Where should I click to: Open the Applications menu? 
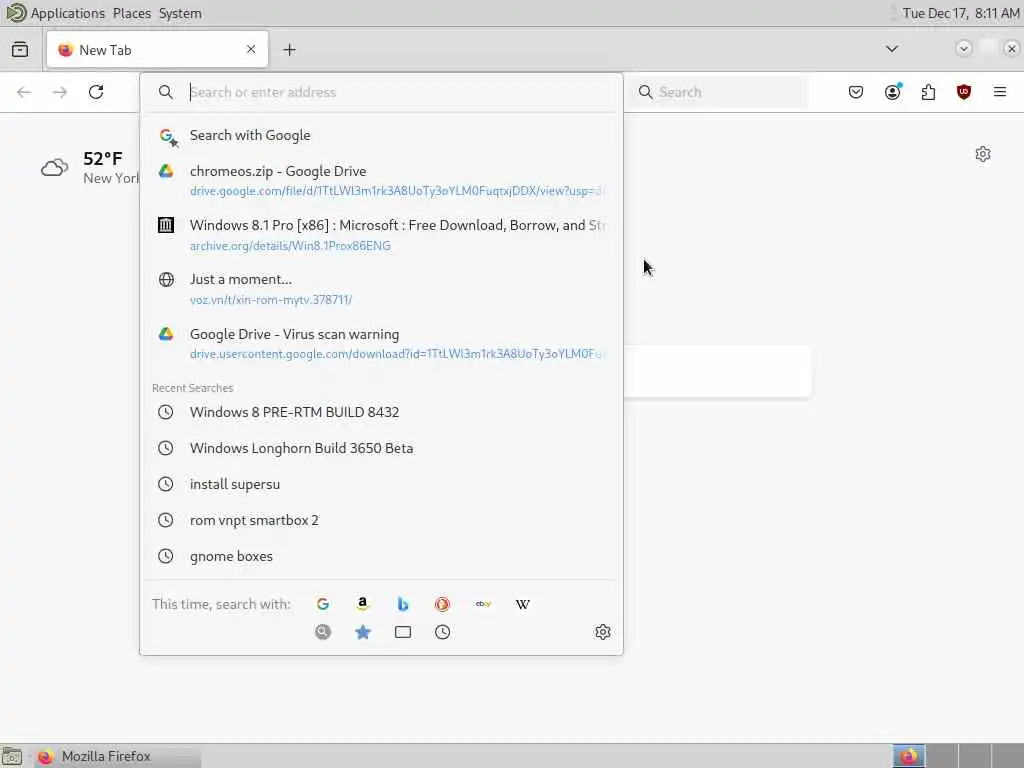coord(67,13)
